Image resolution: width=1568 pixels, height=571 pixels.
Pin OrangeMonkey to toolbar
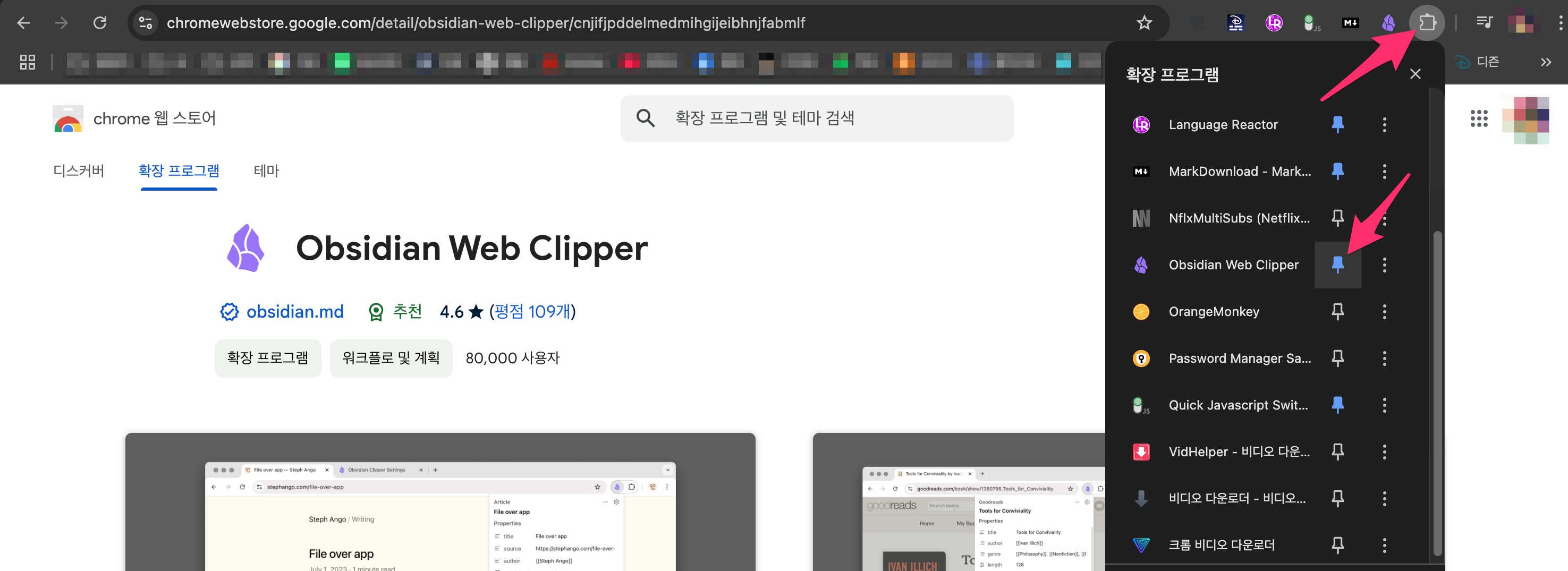tap(1337, 312)
